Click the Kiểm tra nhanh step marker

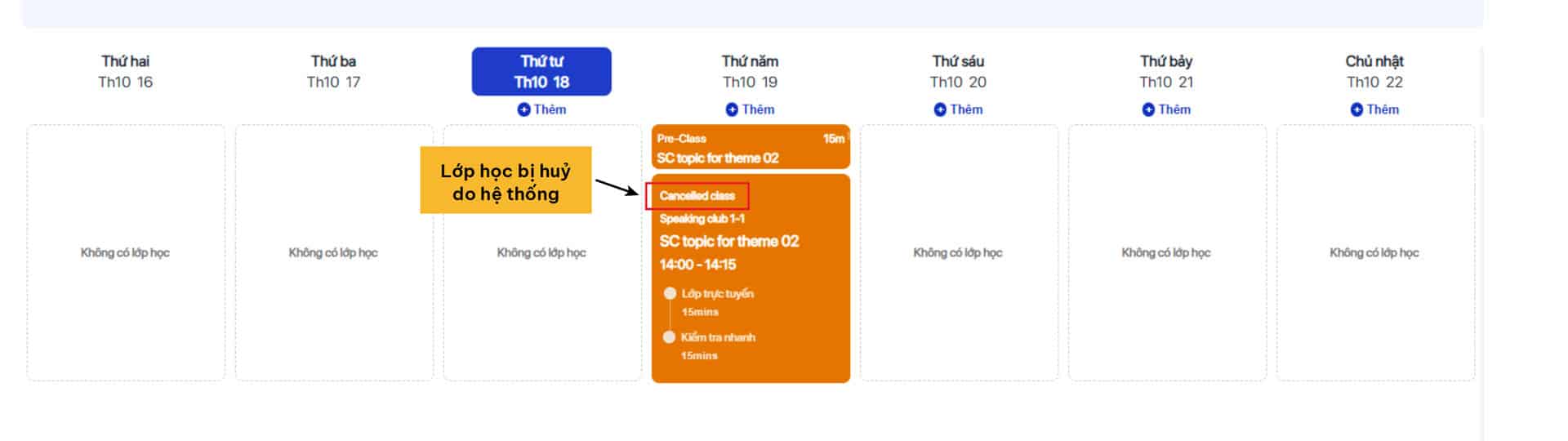coord(670,337)
